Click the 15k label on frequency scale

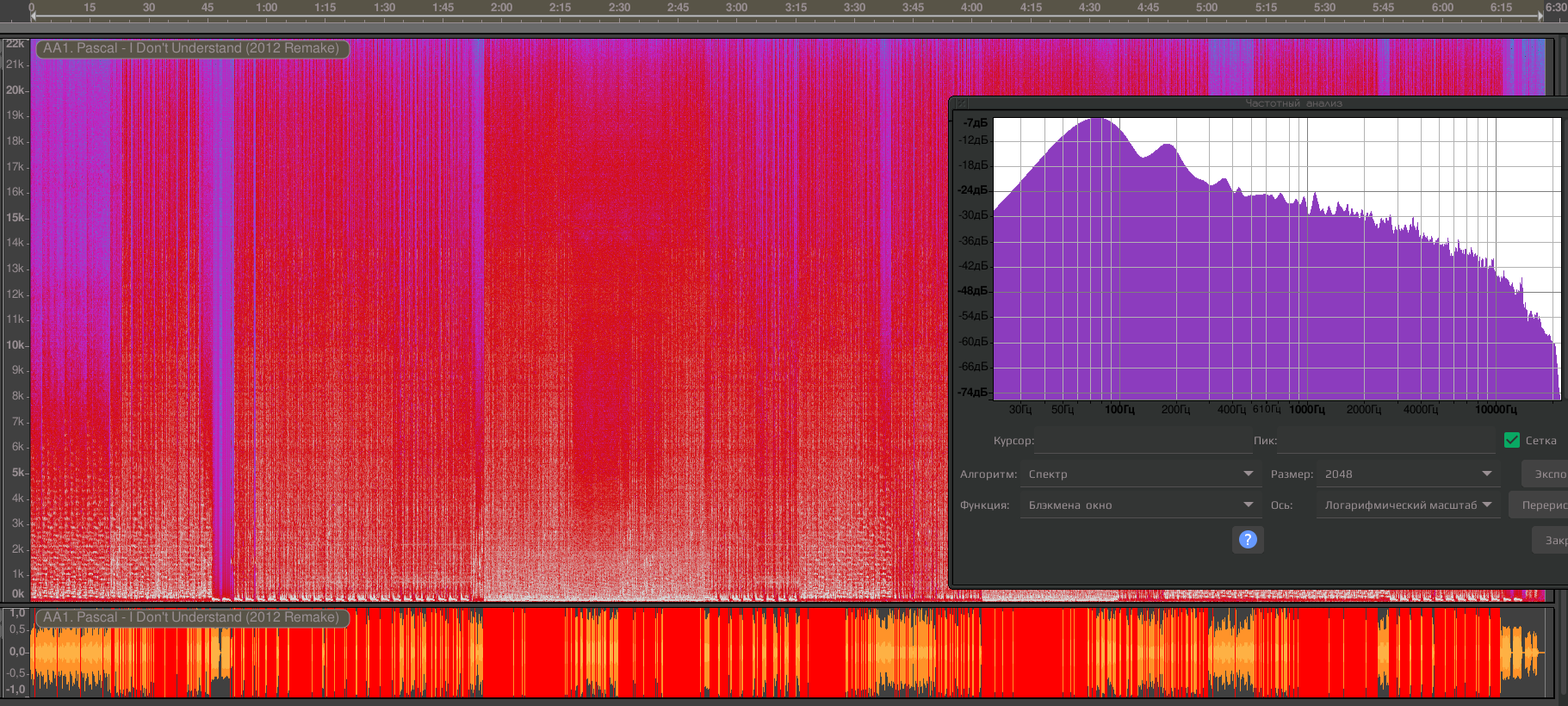(15, 217)
